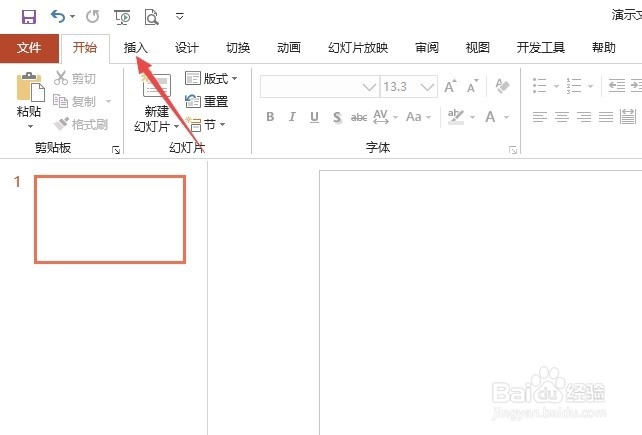
Task: Open the 文件 (File) tab
Action: (x=29, y=48)
